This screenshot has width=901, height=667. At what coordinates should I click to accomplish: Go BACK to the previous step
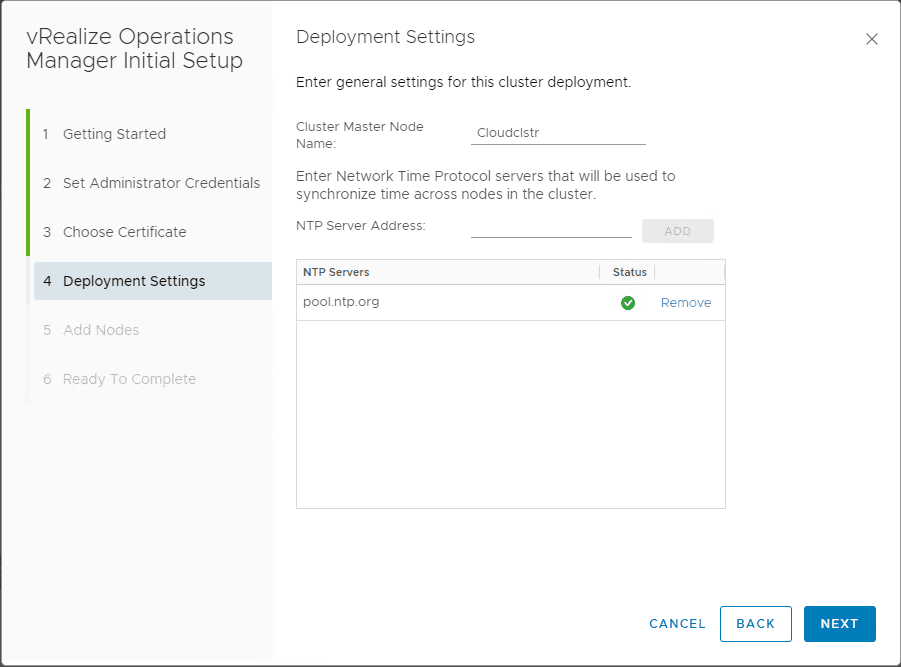755,624
